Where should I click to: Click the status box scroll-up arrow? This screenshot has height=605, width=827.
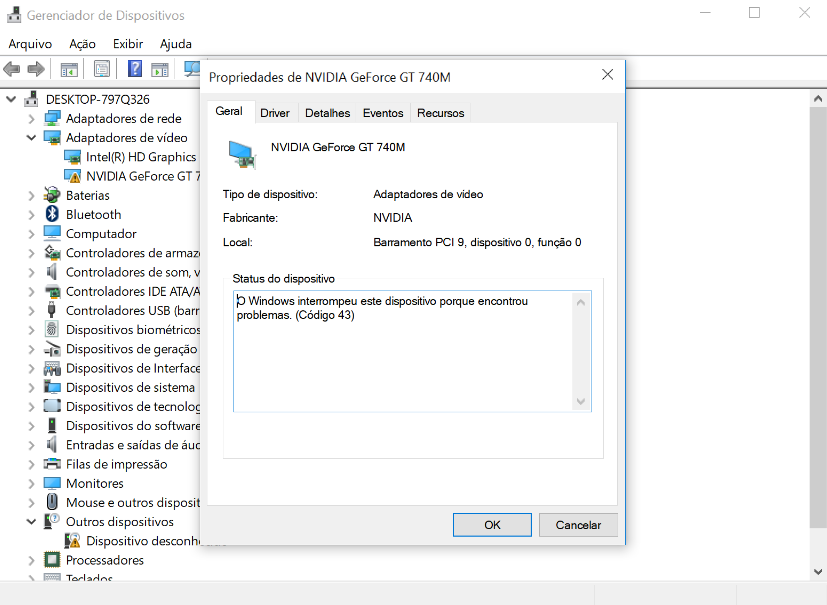pos(581,302)
